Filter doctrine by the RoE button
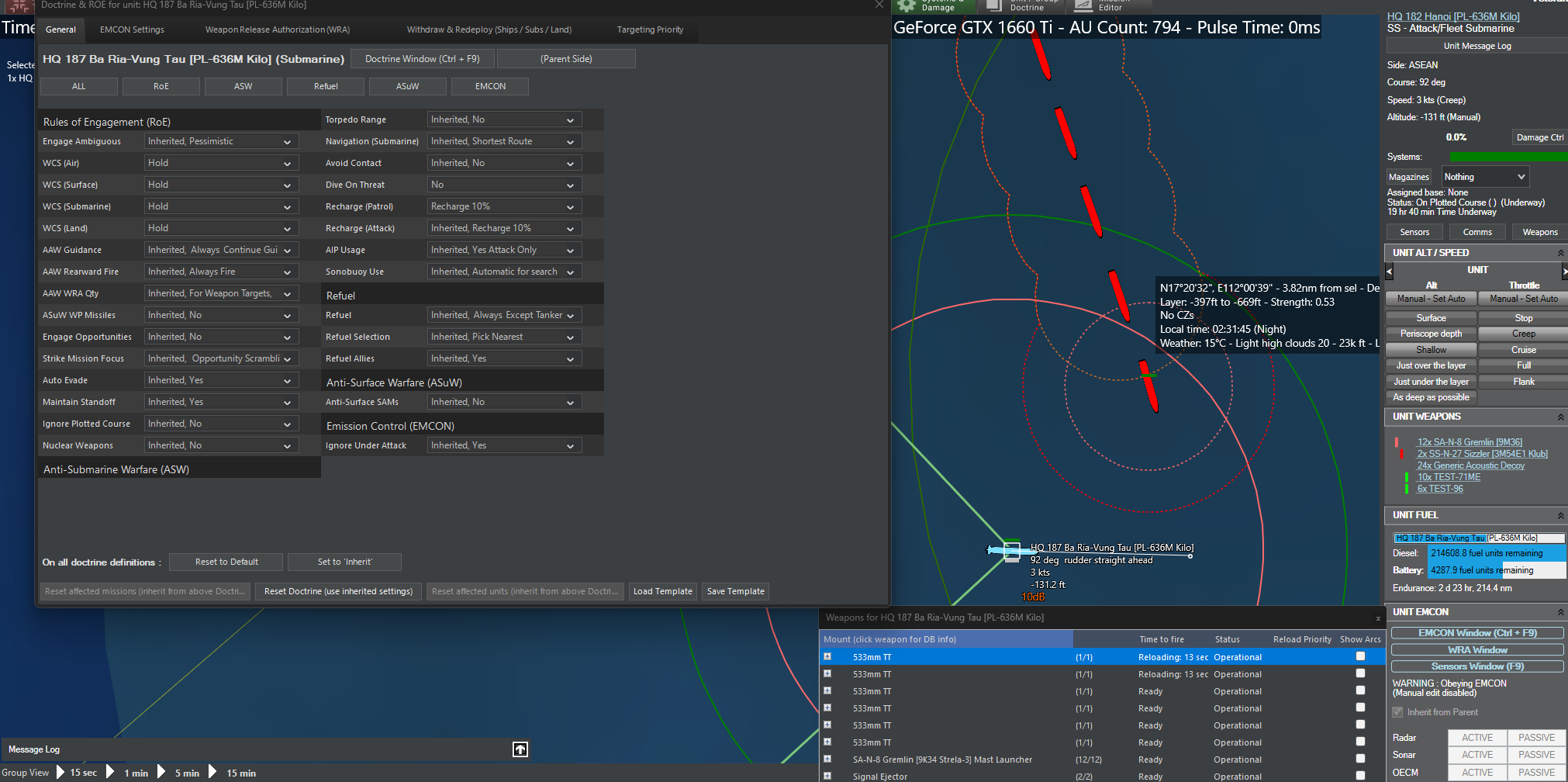Screen dimensions: 1568x782 click(x=161, y=86)
